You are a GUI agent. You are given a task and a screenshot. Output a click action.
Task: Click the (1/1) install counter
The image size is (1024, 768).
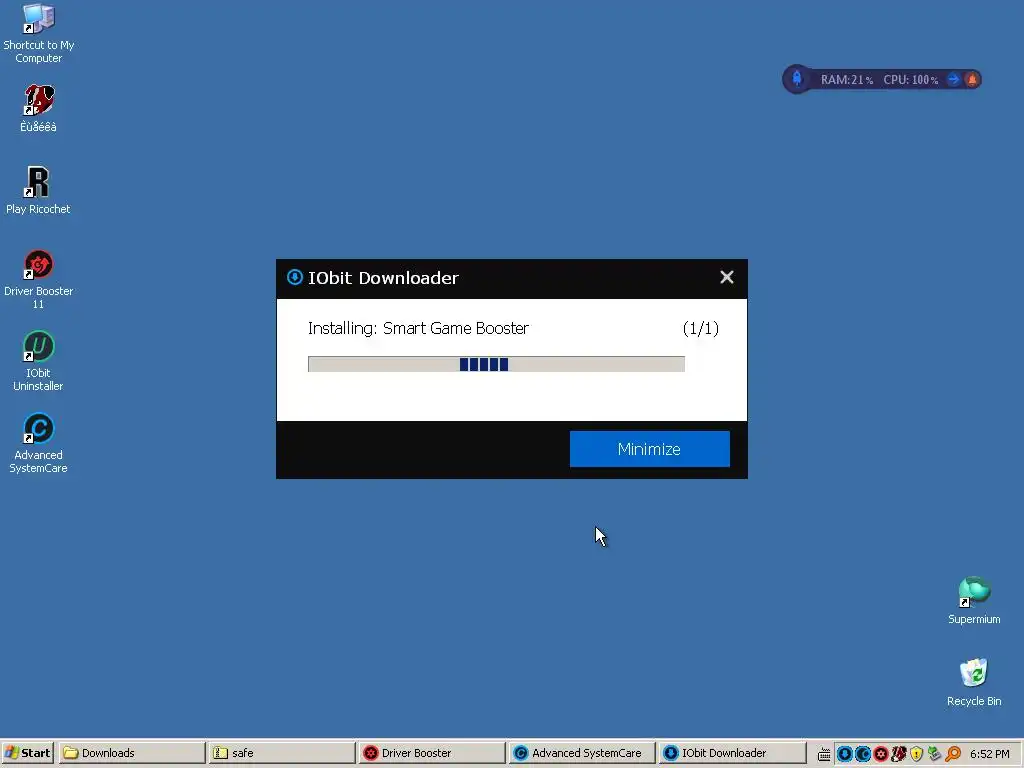coord(701,328)
